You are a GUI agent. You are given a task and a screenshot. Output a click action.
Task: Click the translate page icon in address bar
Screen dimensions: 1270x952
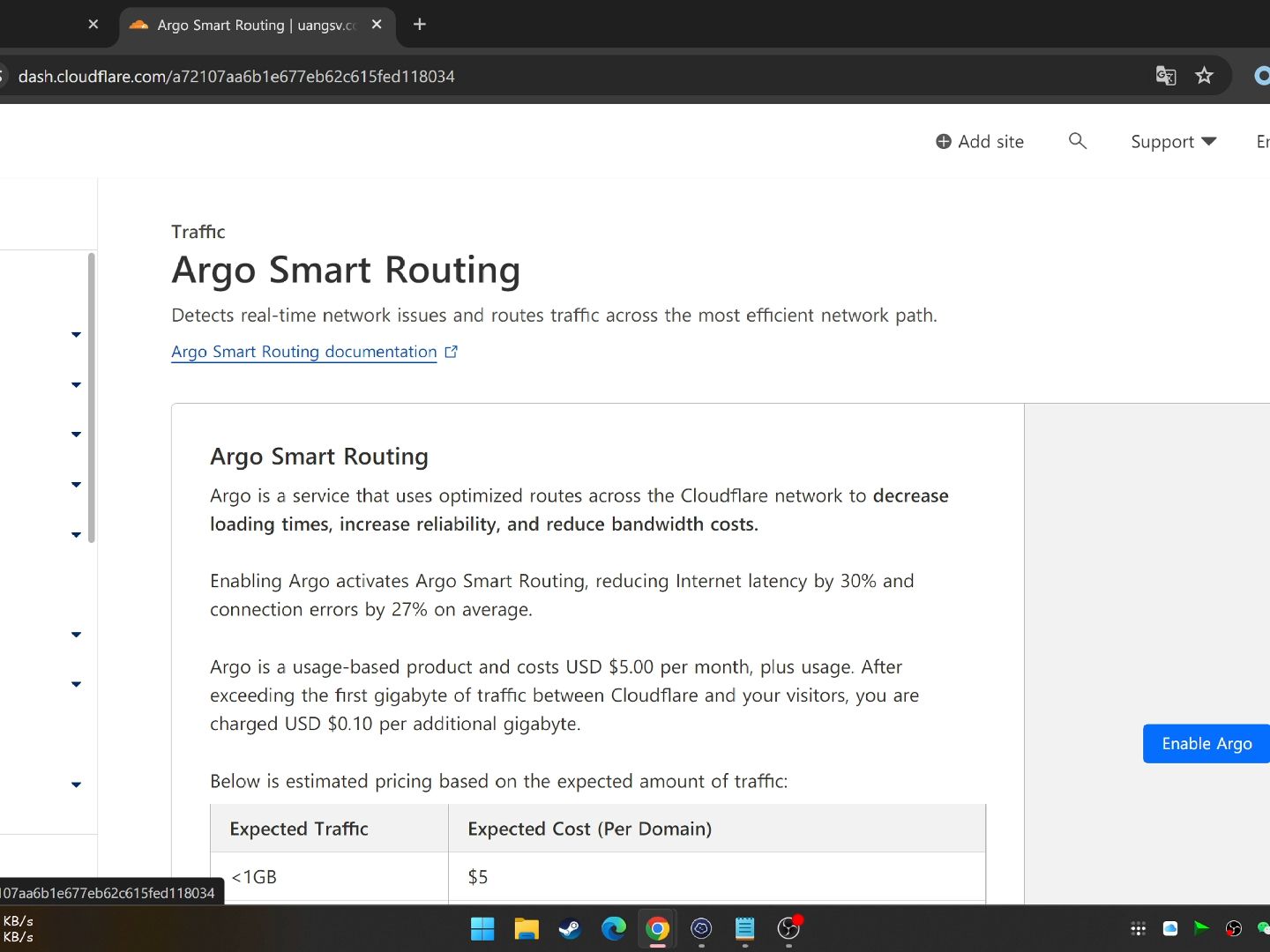coord(1166,76)
